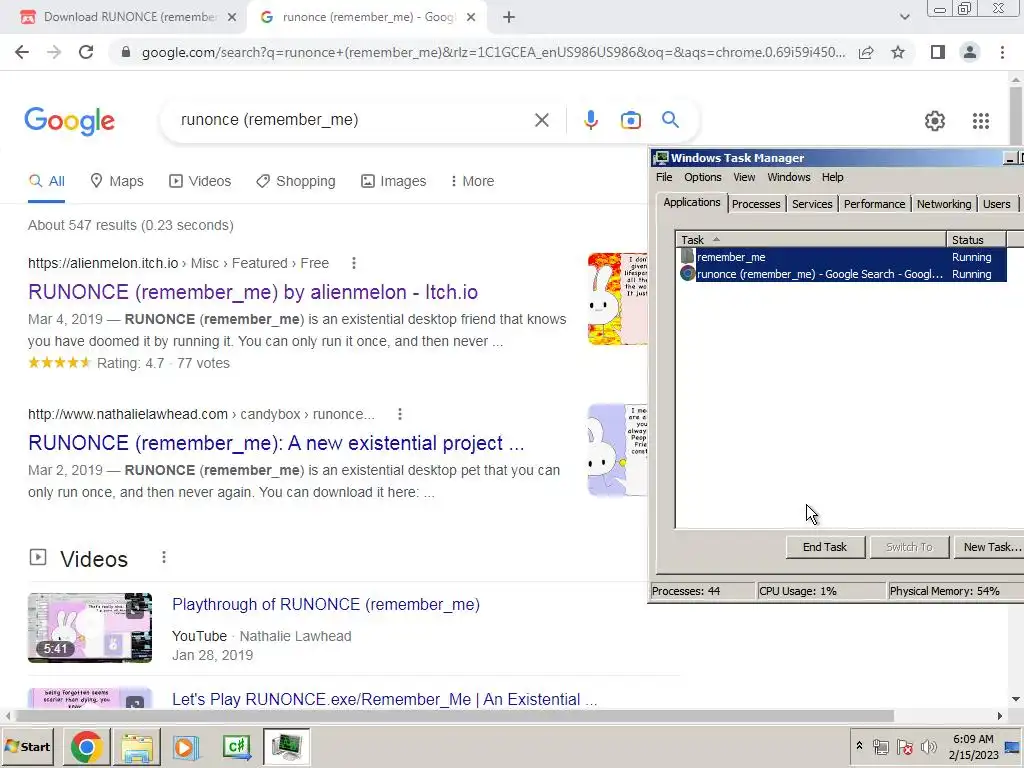Switch to Maps results

tap(117, 182)
